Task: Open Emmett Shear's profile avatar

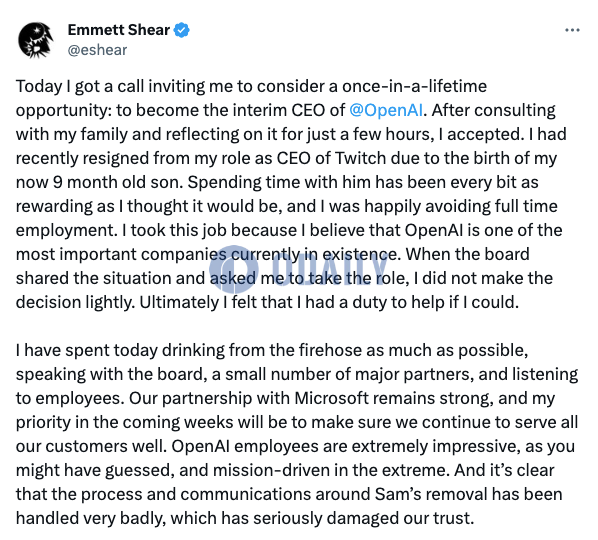Action: click(x=35, y=40)
